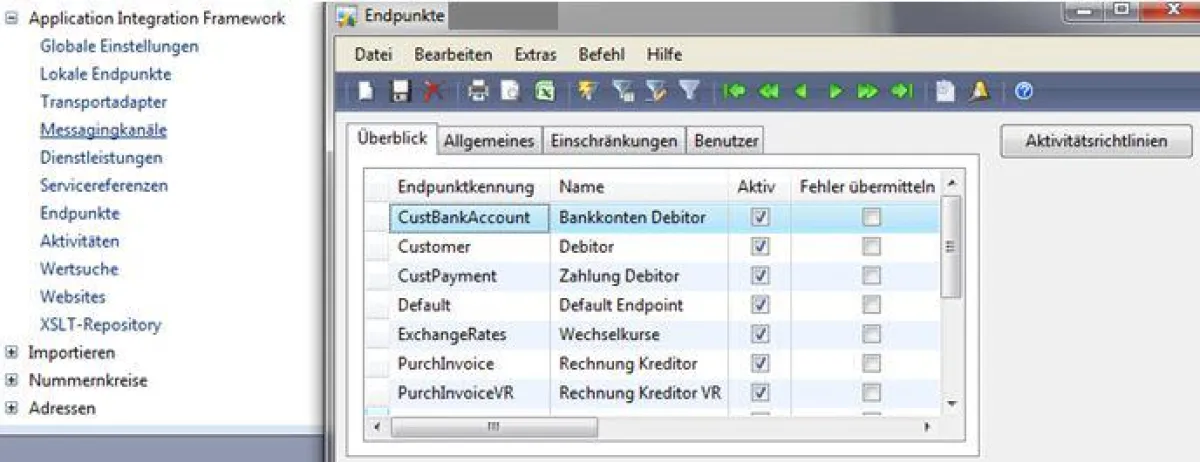Export to Excel using the green toolbar icon
The height and width of the screenshot is (462, 1200).
point(544,91)
